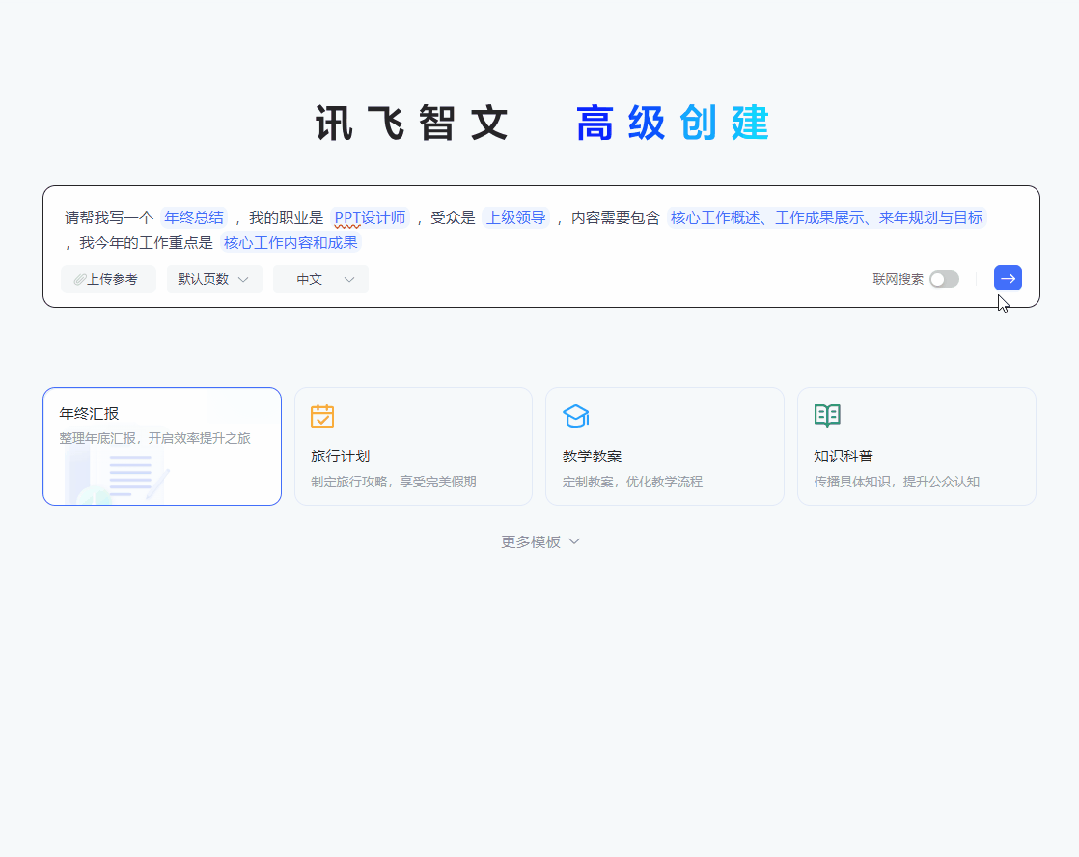The height and width of the screenshot is (857, 1079).
Task: Click 定制教案，优化教学流程 description
Action: pyautogui.click(x=632, y=481)
